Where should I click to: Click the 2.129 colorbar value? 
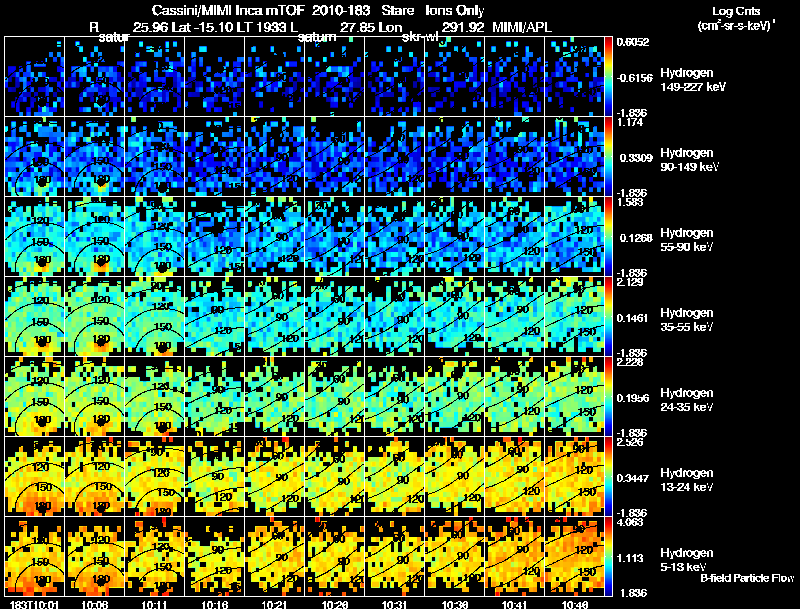pos(630,282)
